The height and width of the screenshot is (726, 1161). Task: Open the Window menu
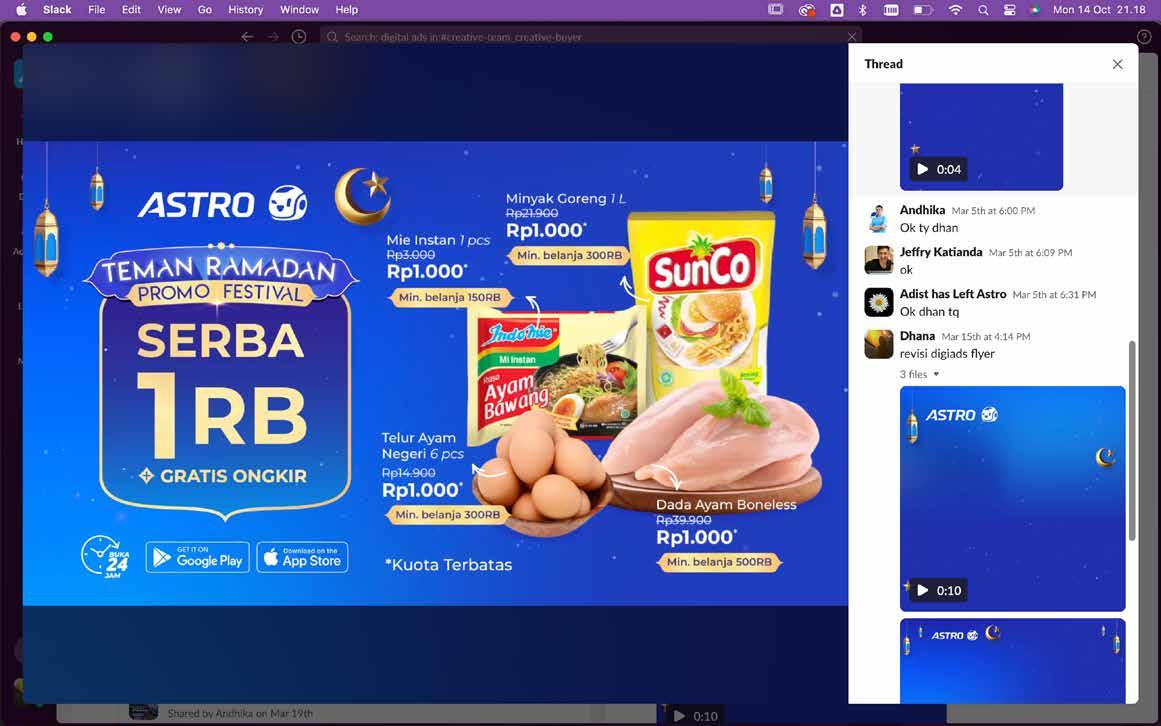299,10
